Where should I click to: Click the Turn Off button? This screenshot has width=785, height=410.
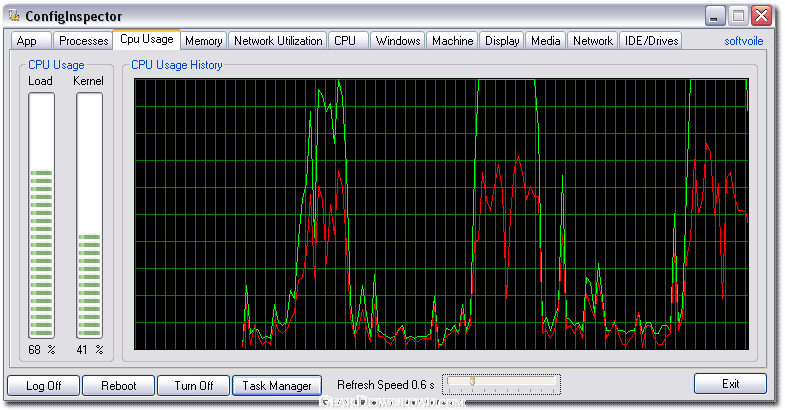(194, 385)
